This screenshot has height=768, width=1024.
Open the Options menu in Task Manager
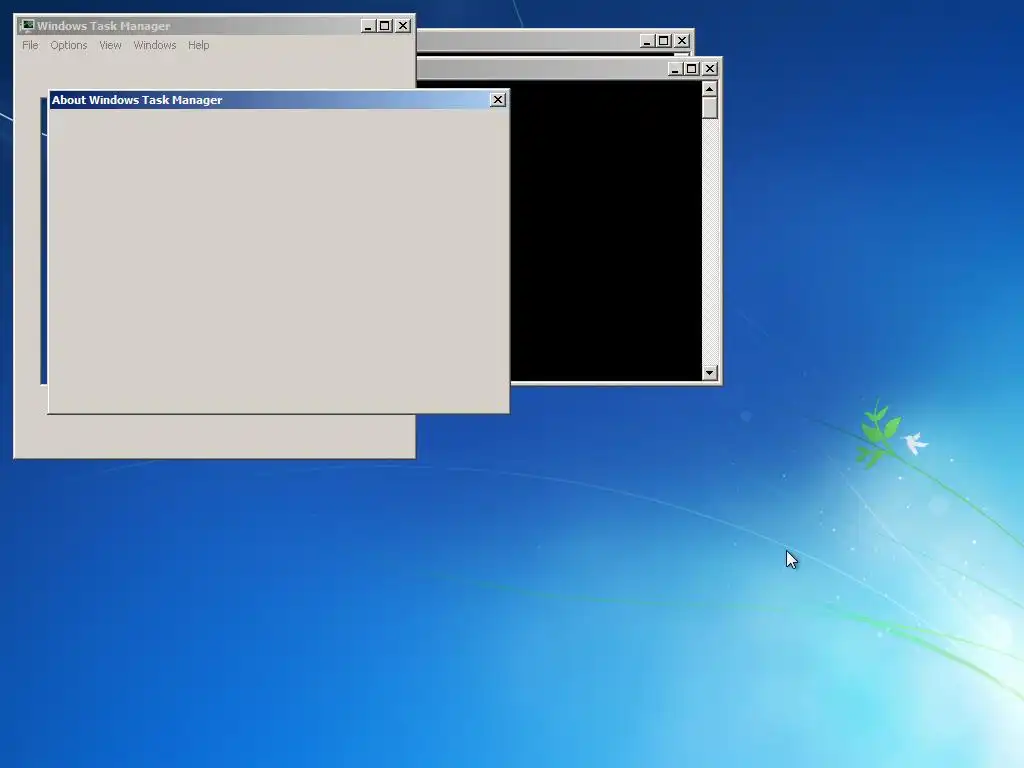pos(69,45)
